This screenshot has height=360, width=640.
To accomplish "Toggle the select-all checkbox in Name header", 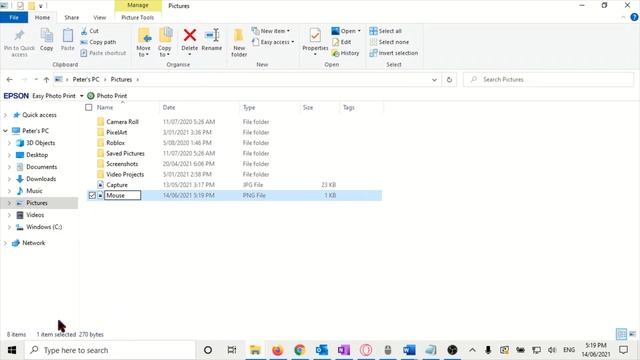I will point(89,108).
